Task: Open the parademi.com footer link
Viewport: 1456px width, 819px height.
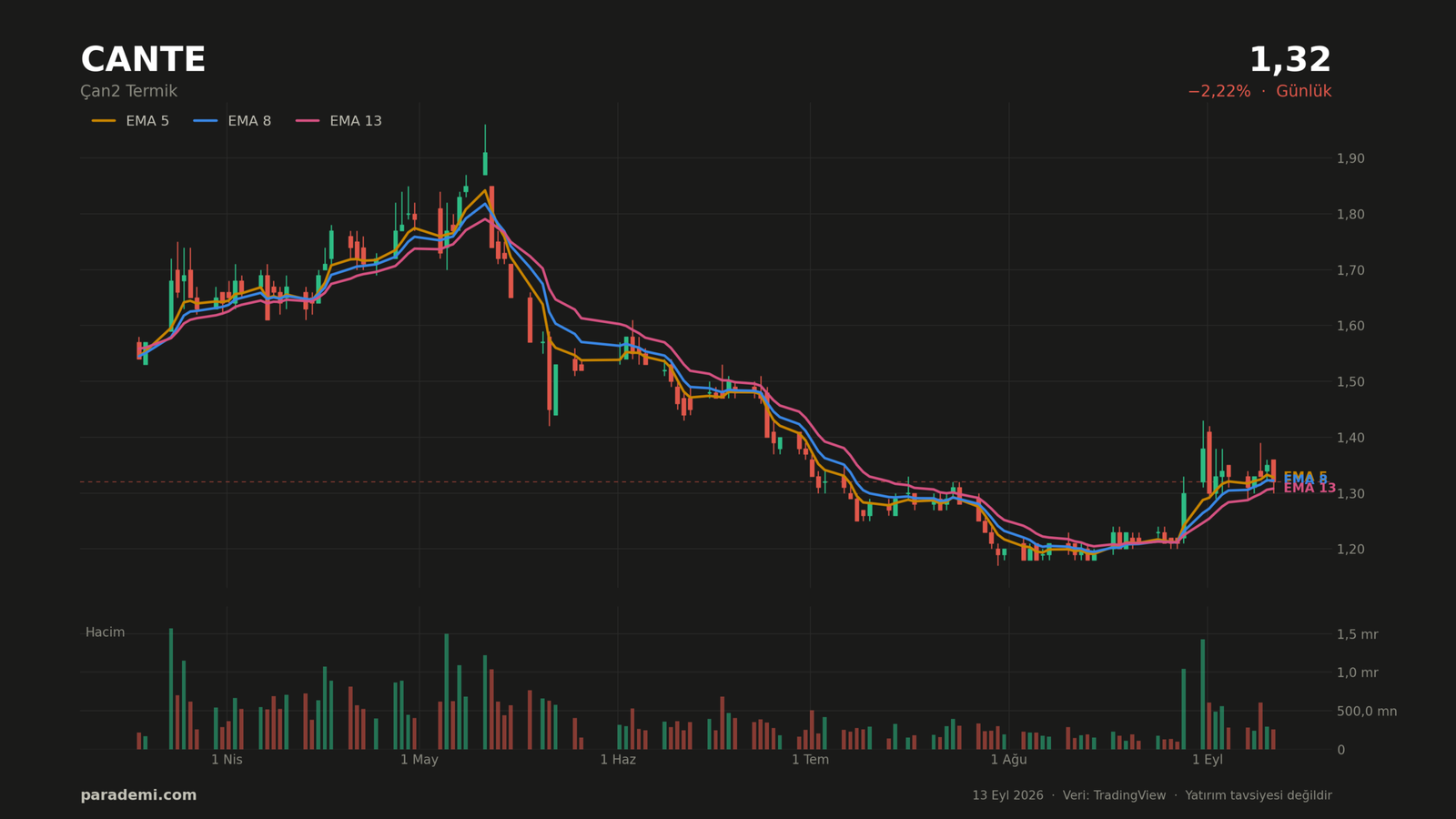Action: (x=138, y=795)
